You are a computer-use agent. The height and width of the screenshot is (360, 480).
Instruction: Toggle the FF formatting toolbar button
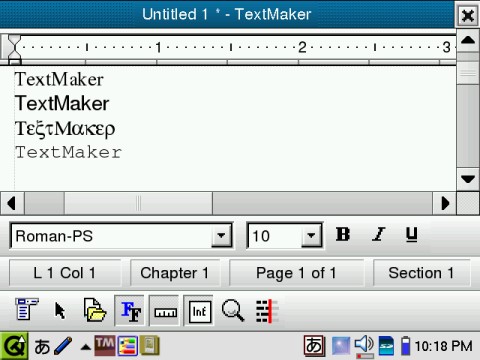pyautogui.click(x=130, y=311)
